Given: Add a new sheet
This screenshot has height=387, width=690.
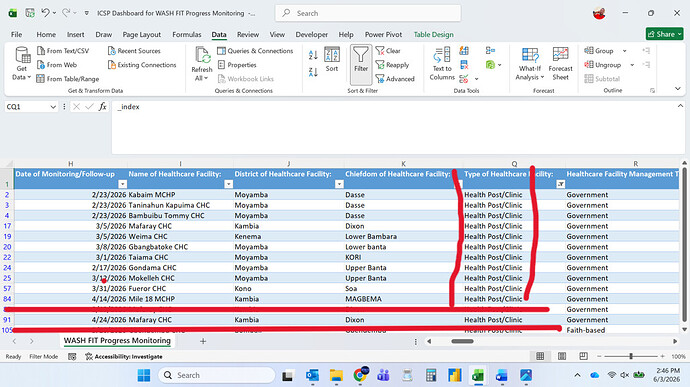Looking at the screenshot, I should click(x=203, y=341).
